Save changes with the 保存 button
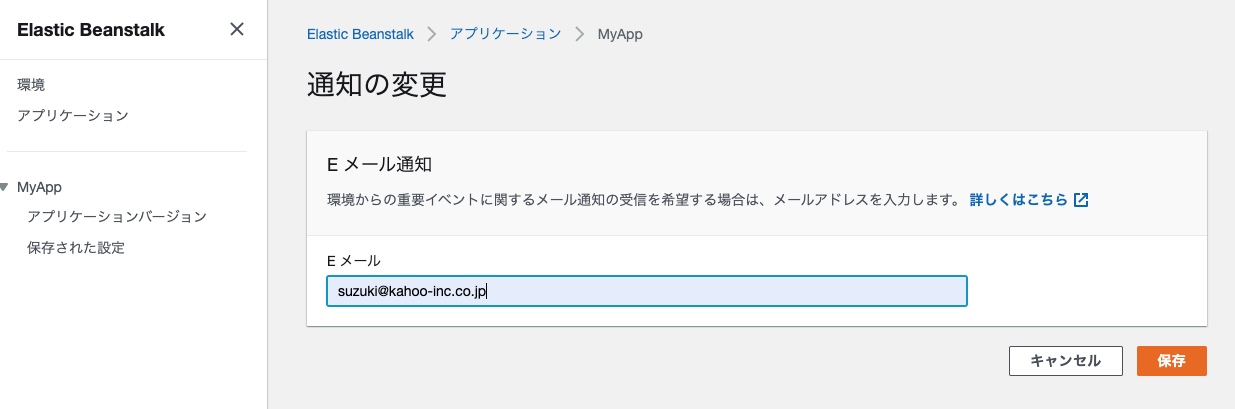The image size is (1235, 409). pyautogui.click(x=1171, y=361)
